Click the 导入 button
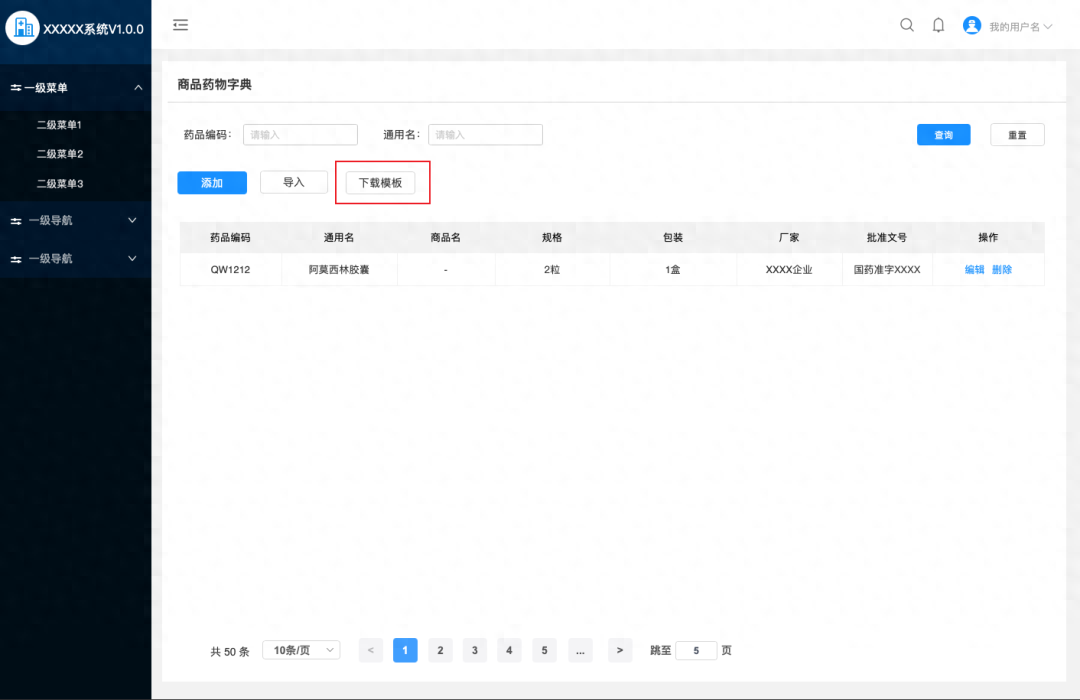The image size is (1080, 700). (294, 182)
